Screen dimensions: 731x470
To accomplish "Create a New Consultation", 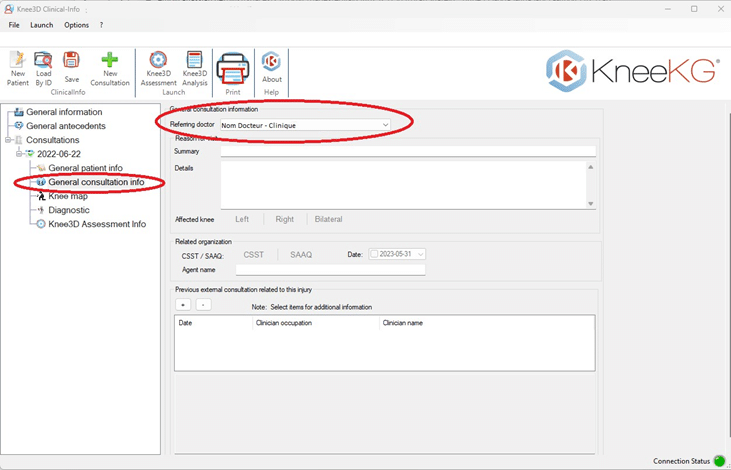I will click(110, 68).
